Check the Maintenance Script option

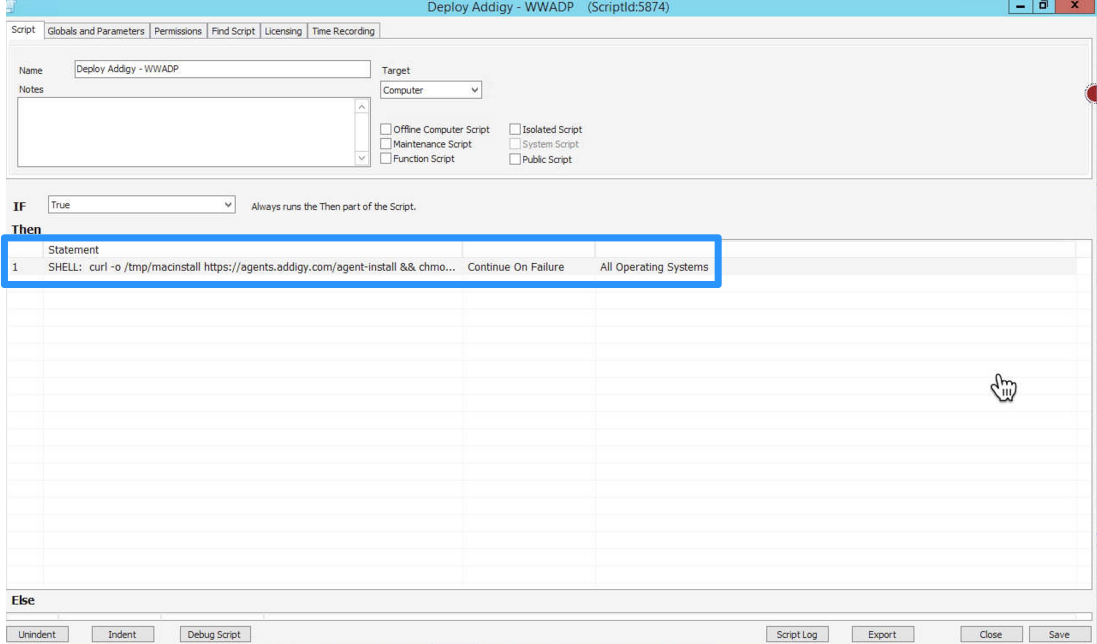click(x=386, y=143)
